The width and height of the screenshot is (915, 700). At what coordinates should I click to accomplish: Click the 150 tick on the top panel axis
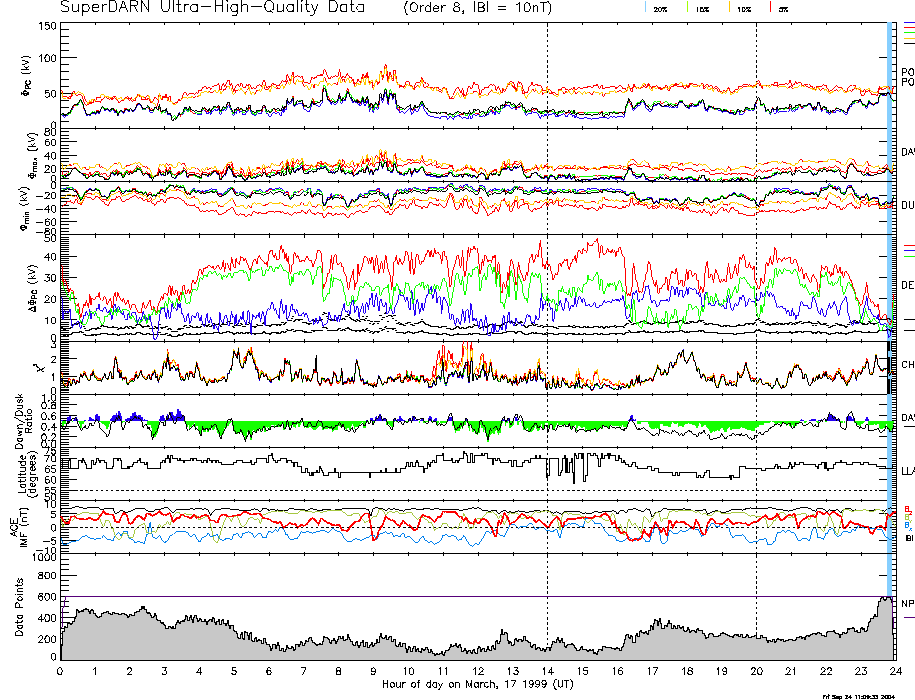pyautogui.click(x=46, y=26)
